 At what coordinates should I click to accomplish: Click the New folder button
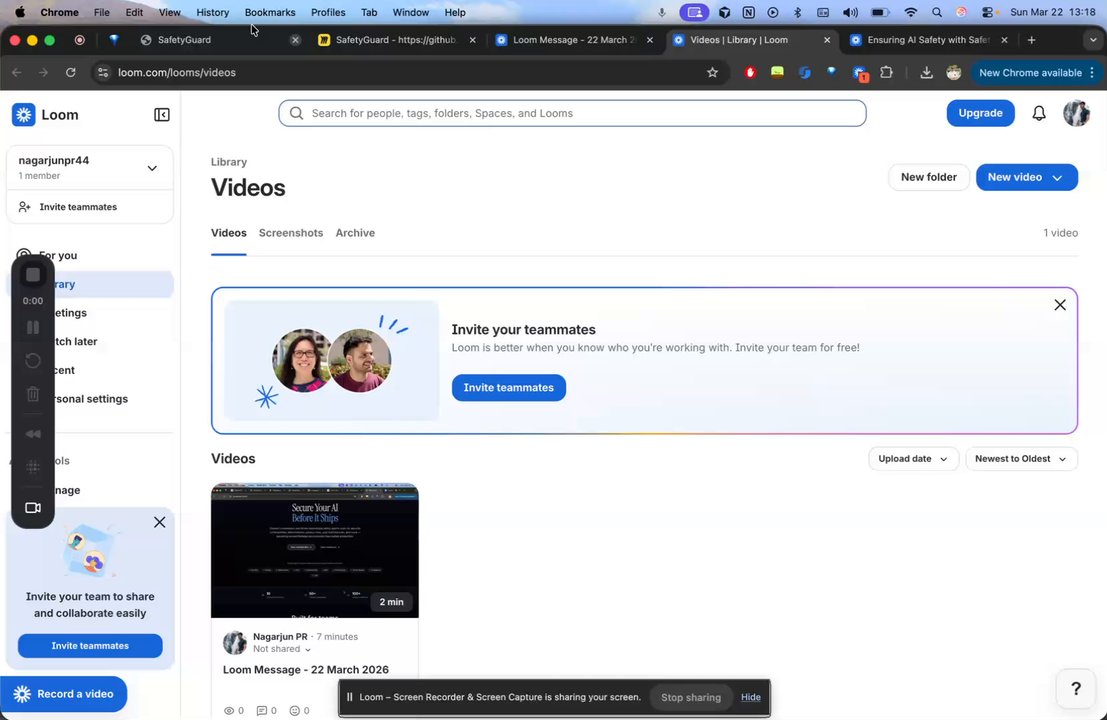point(928,177)
